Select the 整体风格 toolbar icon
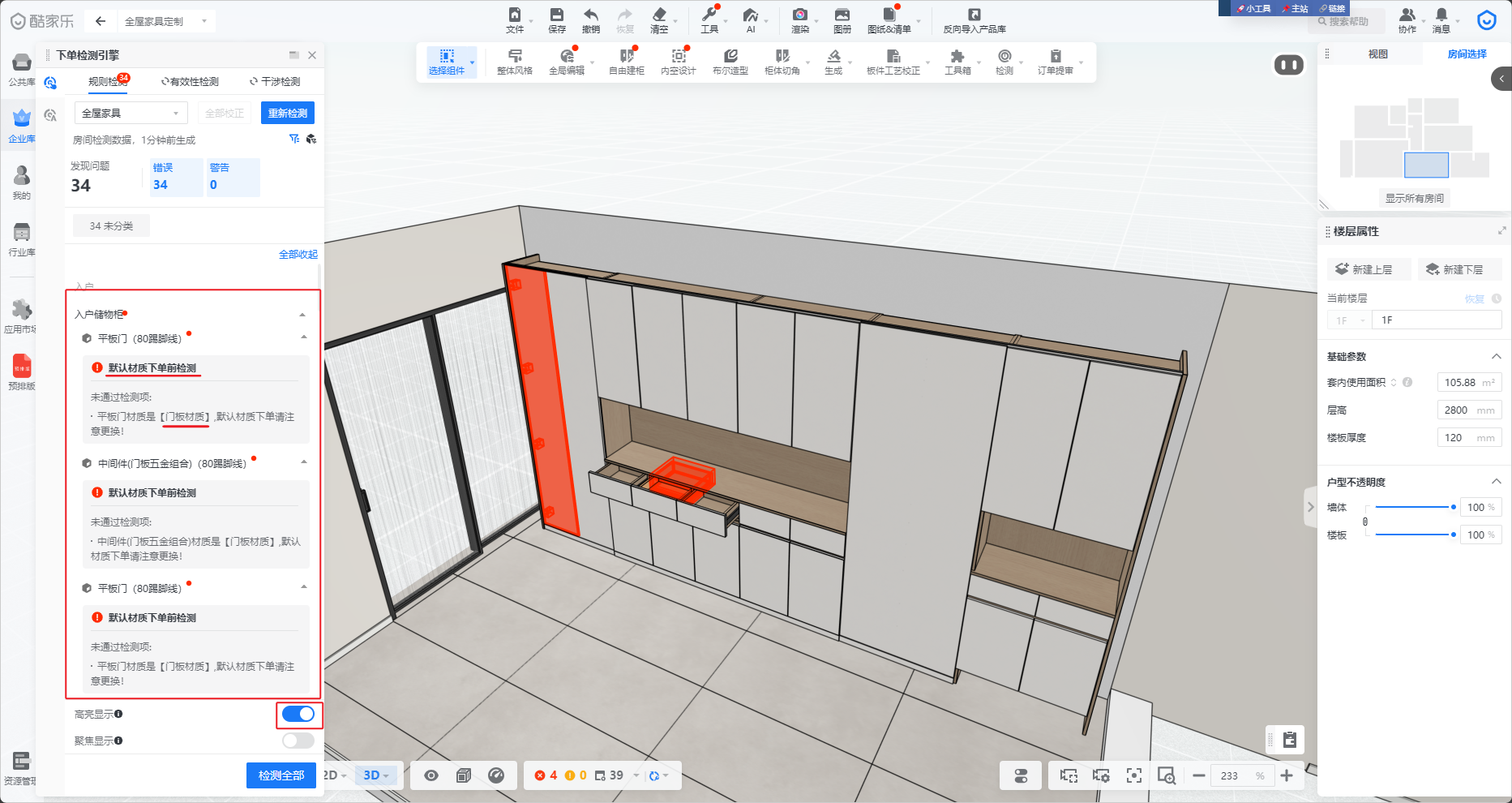This screenshot has width=1512, height=803. coord(514,57)
